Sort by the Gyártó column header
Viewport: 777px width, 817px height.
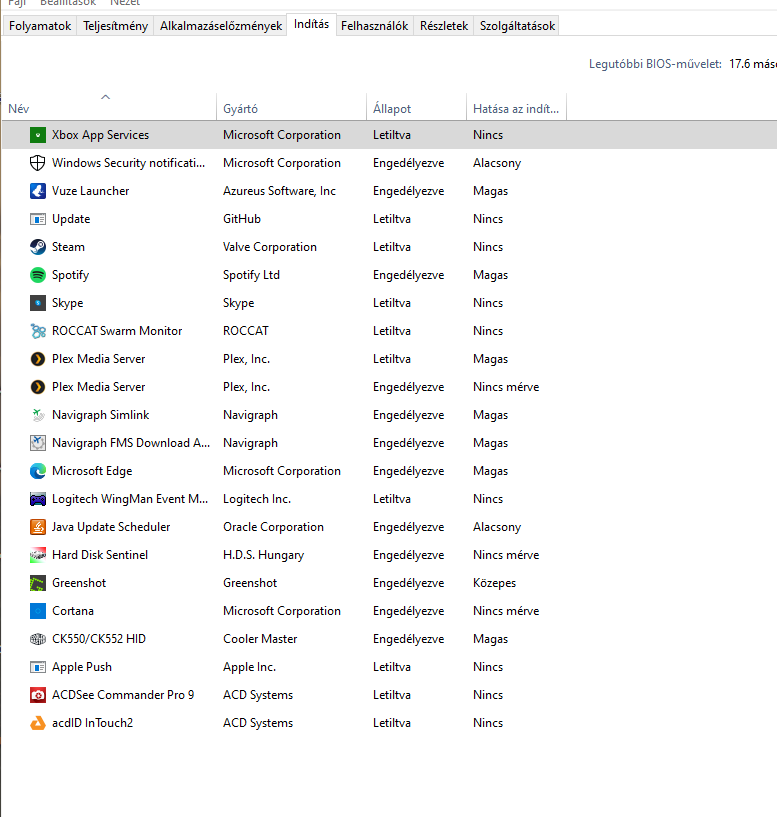(291, 108)
